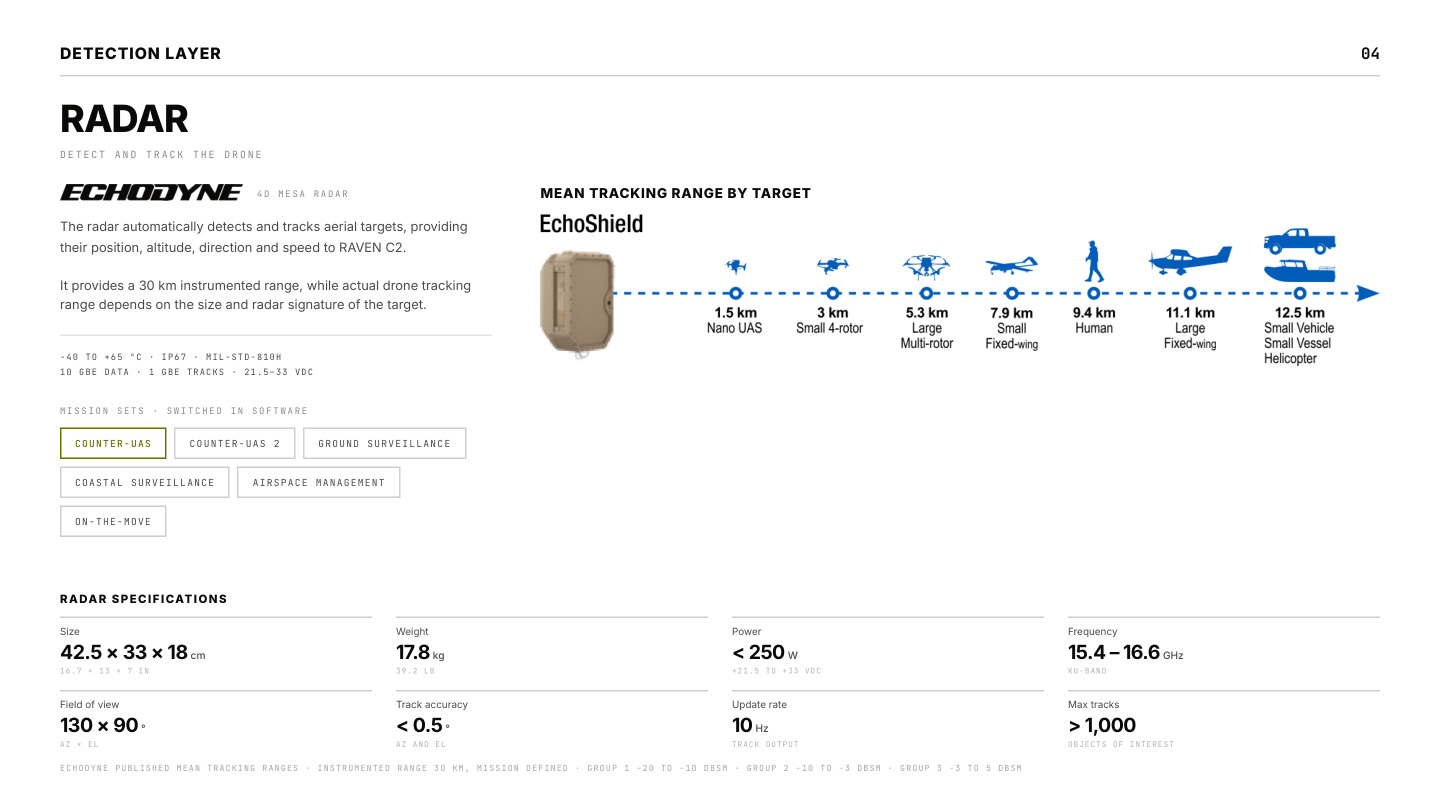Image resolution: width=1440 pixels, height=810 pixels.
Task: Click the Power value < 250 W
Action: click(x=765, y=653)
